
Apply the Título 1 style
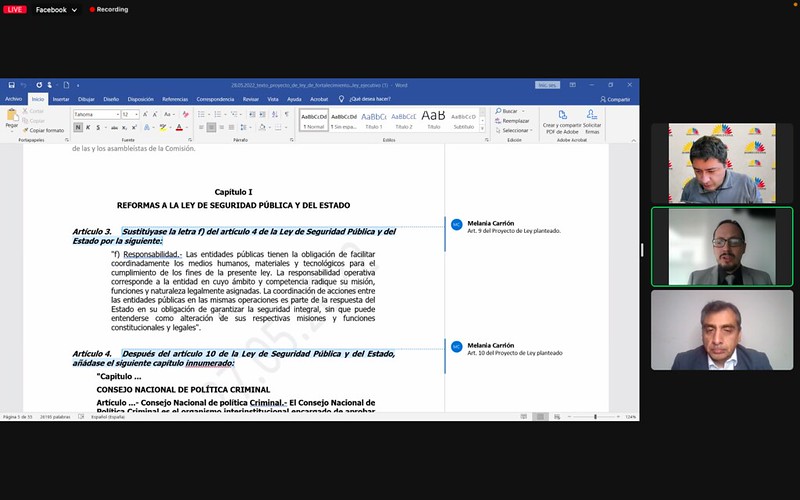[x=374, y=121]
